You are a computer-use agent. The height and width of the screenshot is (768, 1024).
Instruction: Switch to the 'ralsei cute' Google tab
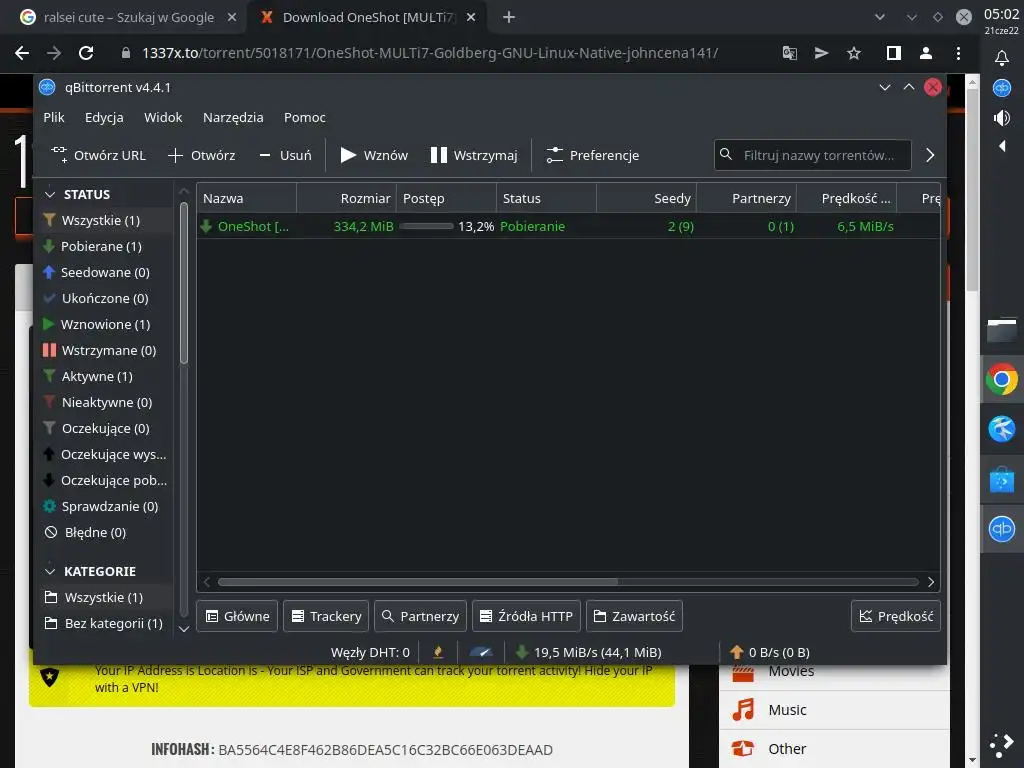(x=128, y=18)
